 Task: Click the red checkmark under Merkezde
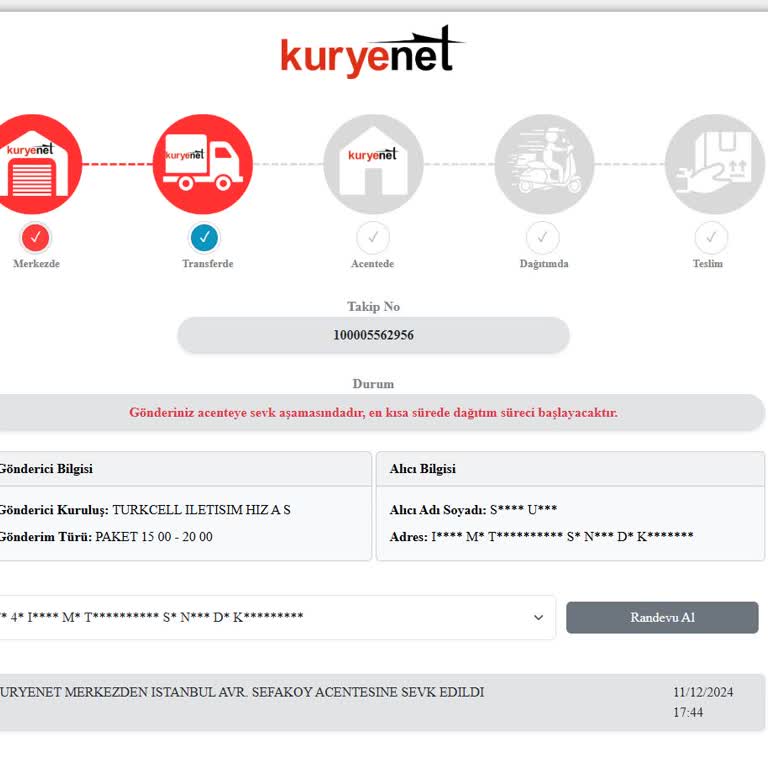[x=35, y=238]
